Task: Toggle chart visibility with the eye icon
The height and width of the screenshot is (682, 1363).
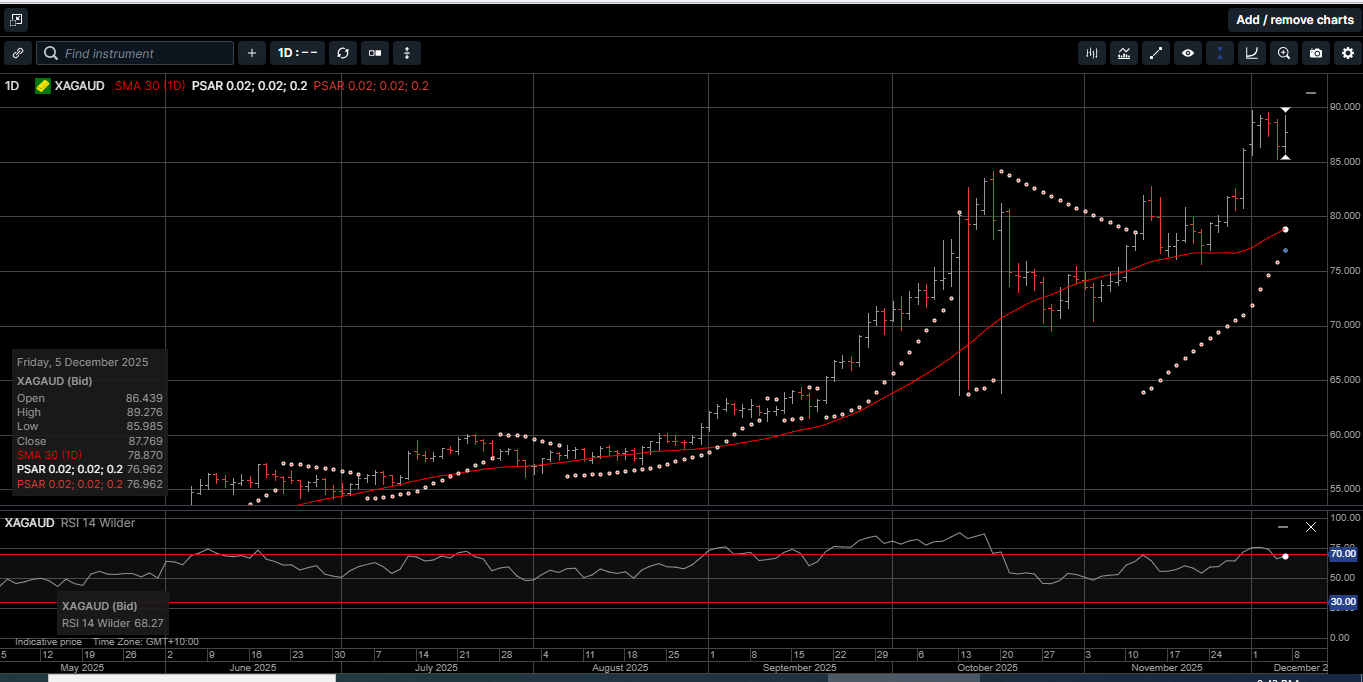Action: click(1188, 53)
